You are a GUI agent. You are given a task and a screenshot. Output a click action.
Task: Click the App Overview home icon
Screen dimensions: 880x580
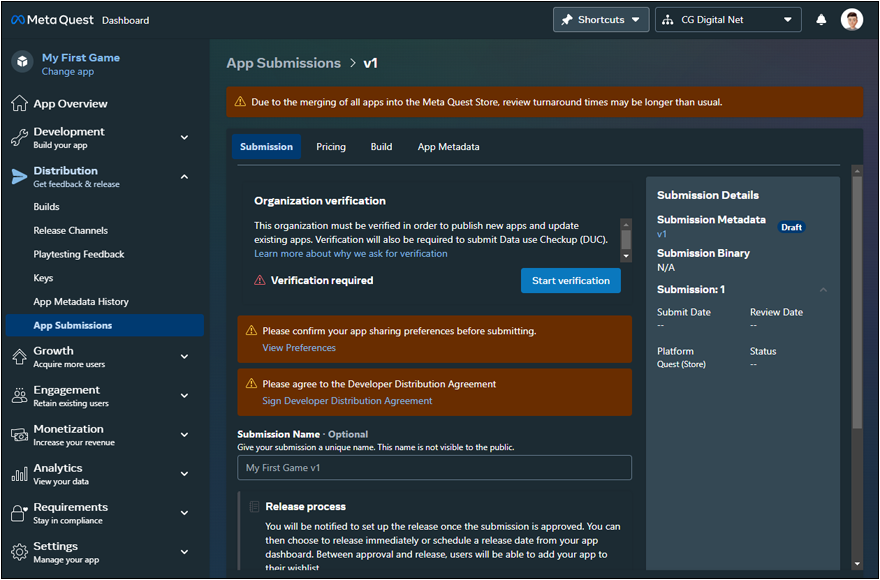[19, 103]
